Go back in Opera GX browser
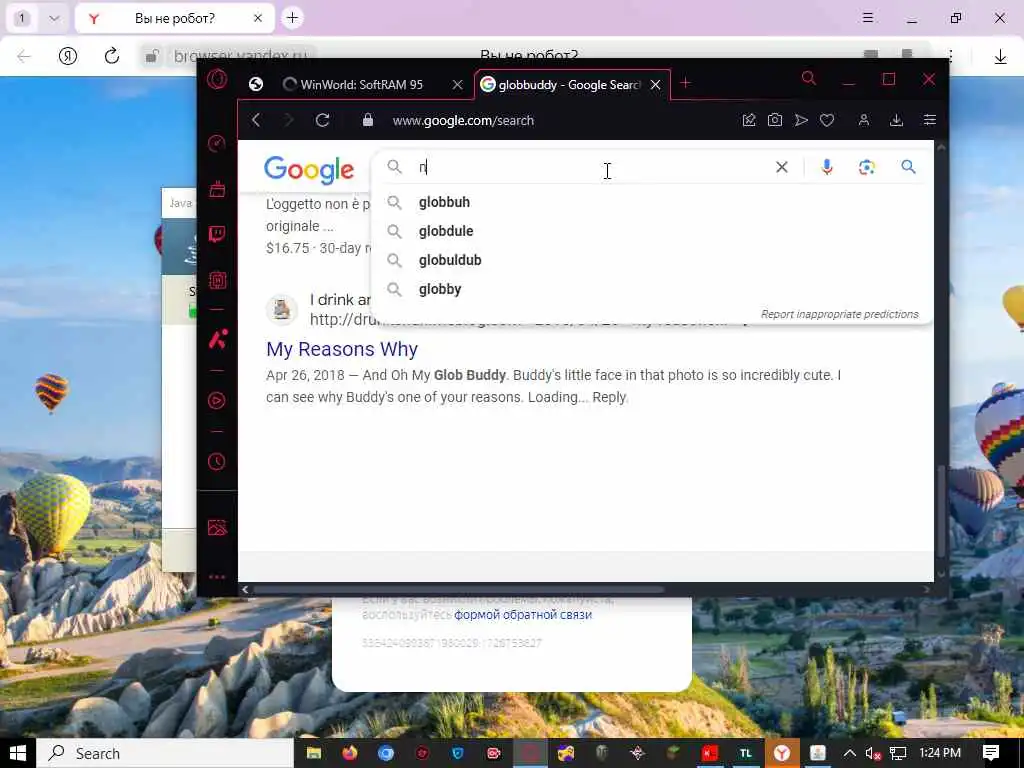 coord(256,120)
